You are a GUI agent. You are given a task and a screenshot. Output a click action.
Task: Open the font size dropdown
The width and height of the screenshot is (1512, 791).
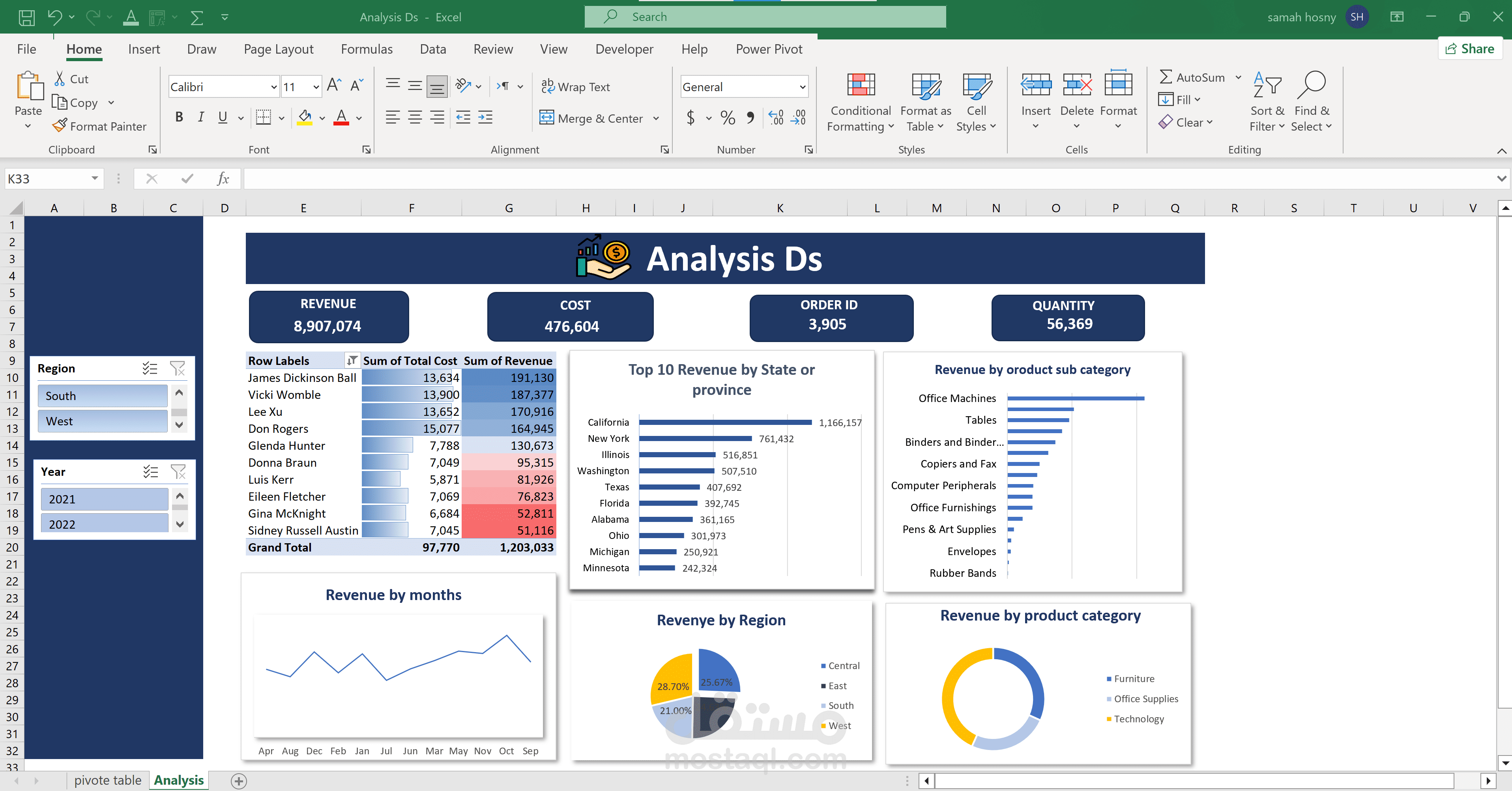[x=316, y=87]
